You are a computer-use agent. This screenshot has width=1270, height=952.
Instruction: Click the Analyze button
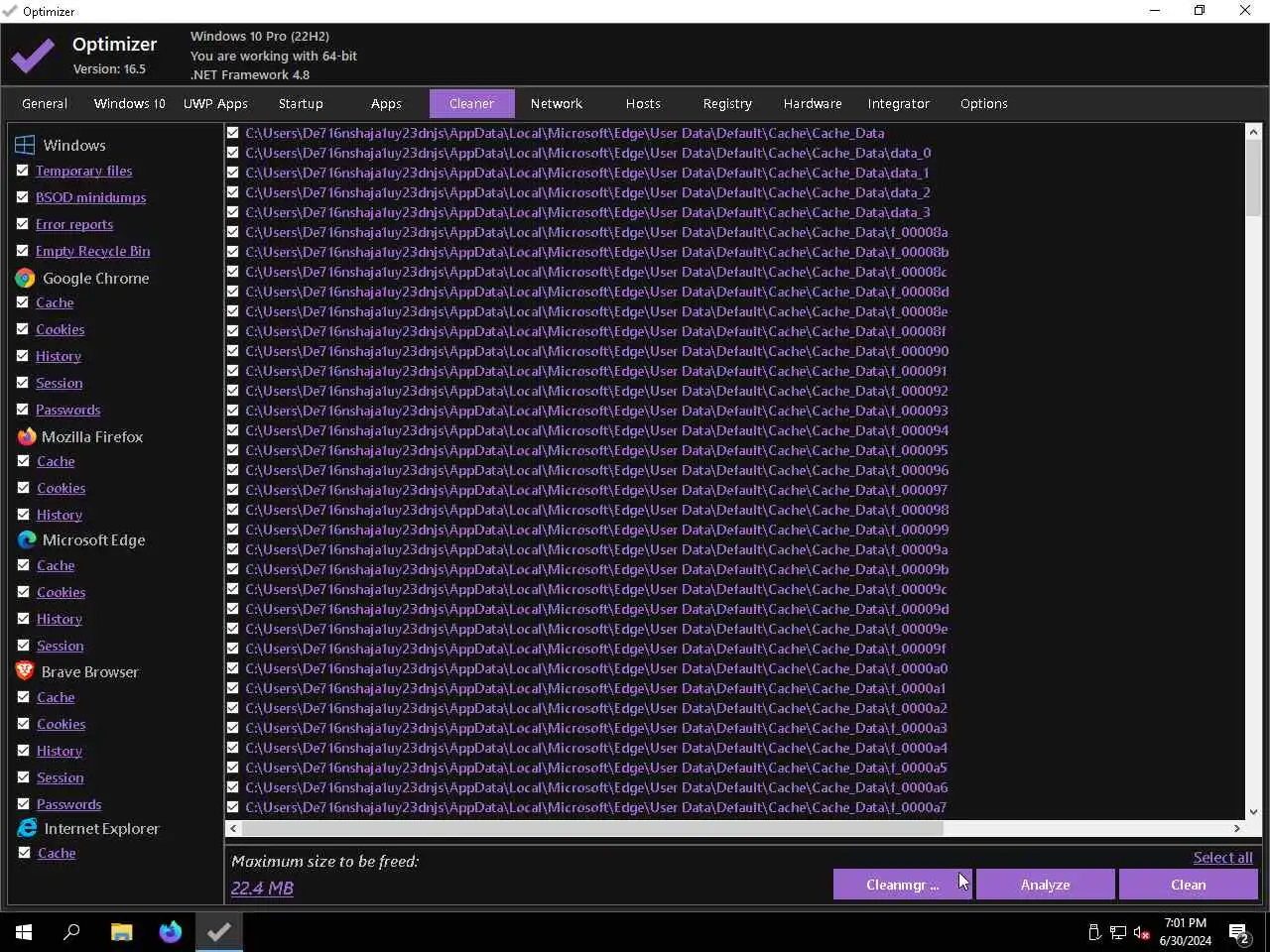point(1045,885)
